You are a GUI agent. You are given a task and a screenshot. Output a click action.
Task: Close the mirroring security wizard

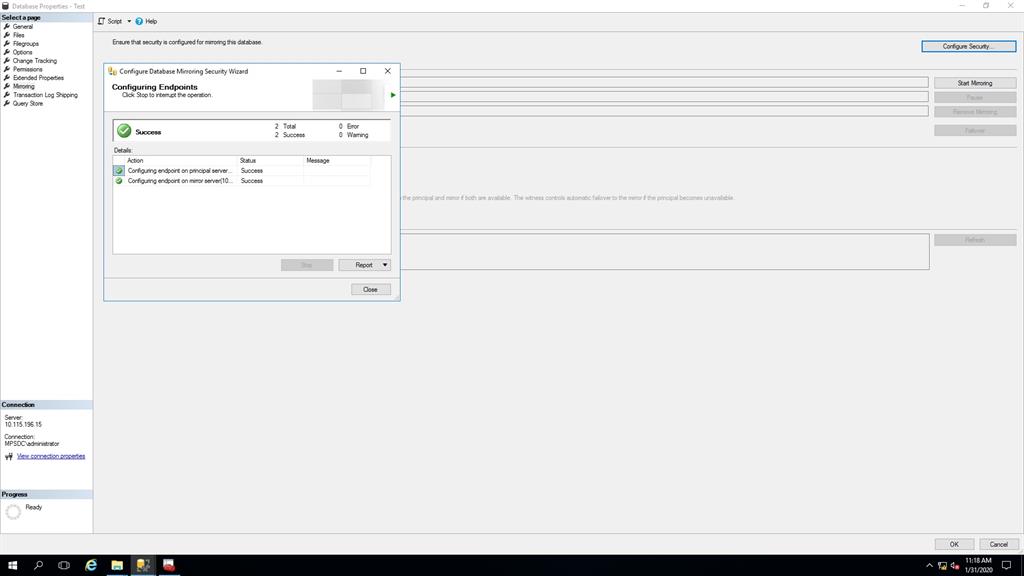[370, 288]
